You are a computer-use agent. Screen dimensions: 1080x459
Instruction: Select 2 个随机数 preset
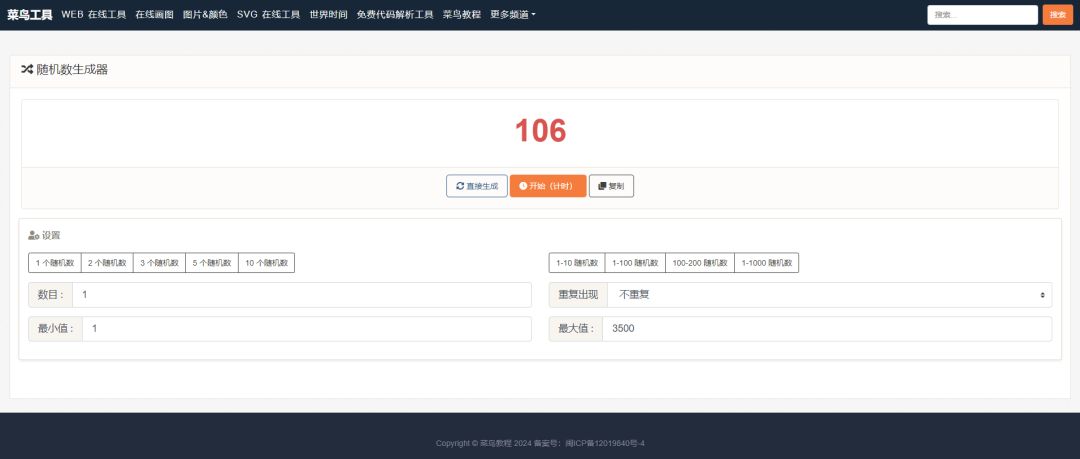click(107, 263)
